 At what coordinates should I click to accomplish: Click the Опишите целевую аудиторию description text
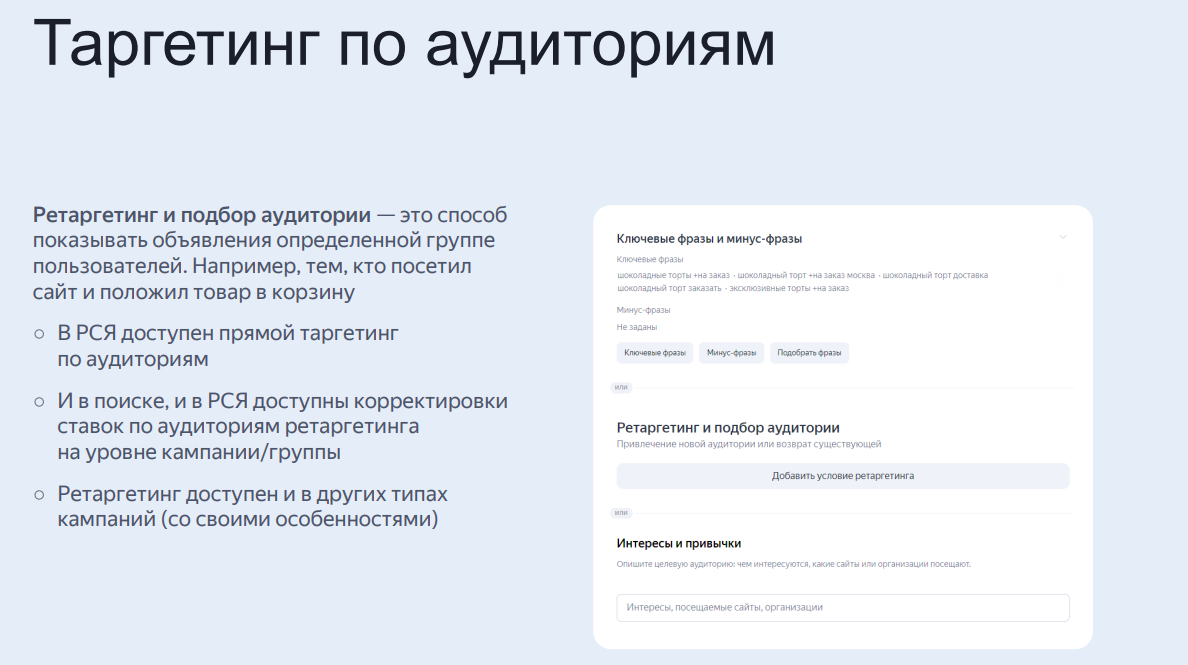793,564
